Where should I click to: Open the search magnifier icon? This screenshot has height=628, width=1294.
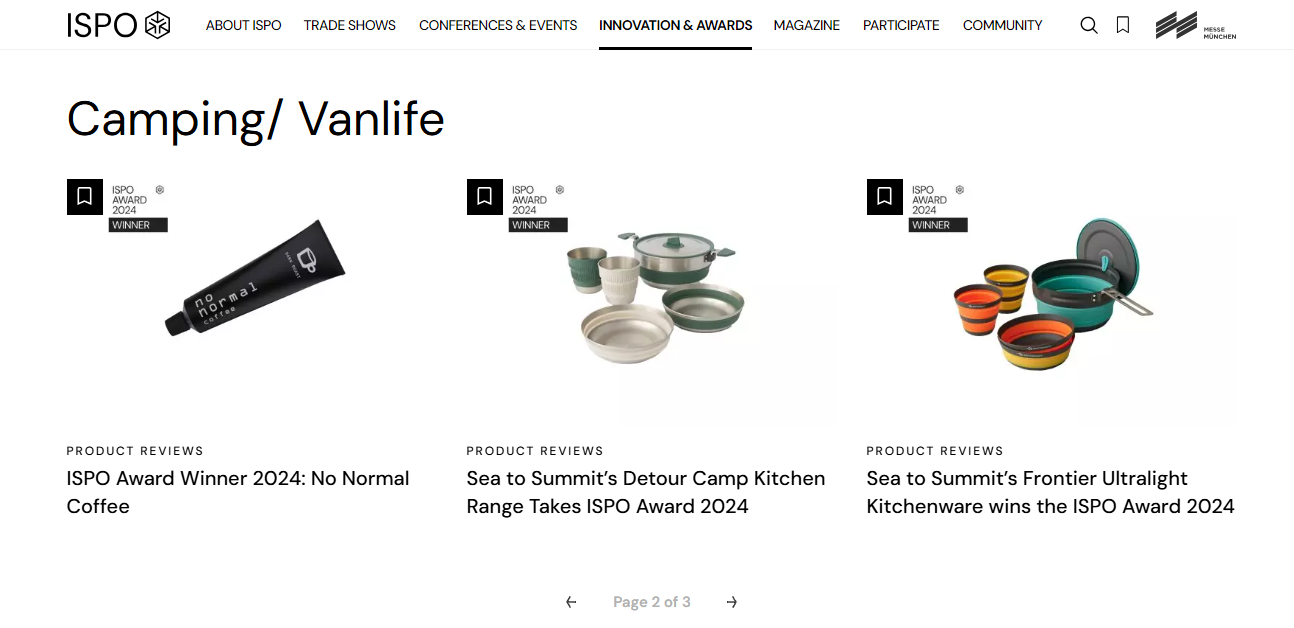coord(1089,25)
